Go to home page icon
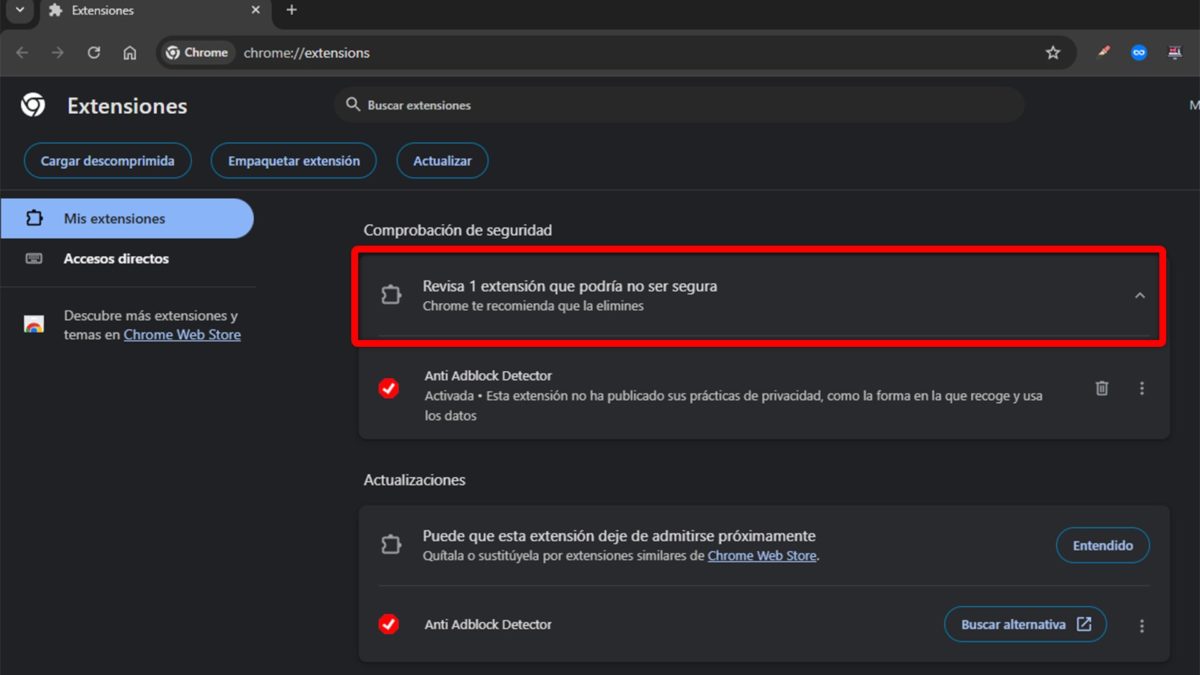This screenshot has width=1200, height=675. pos(130,52)
